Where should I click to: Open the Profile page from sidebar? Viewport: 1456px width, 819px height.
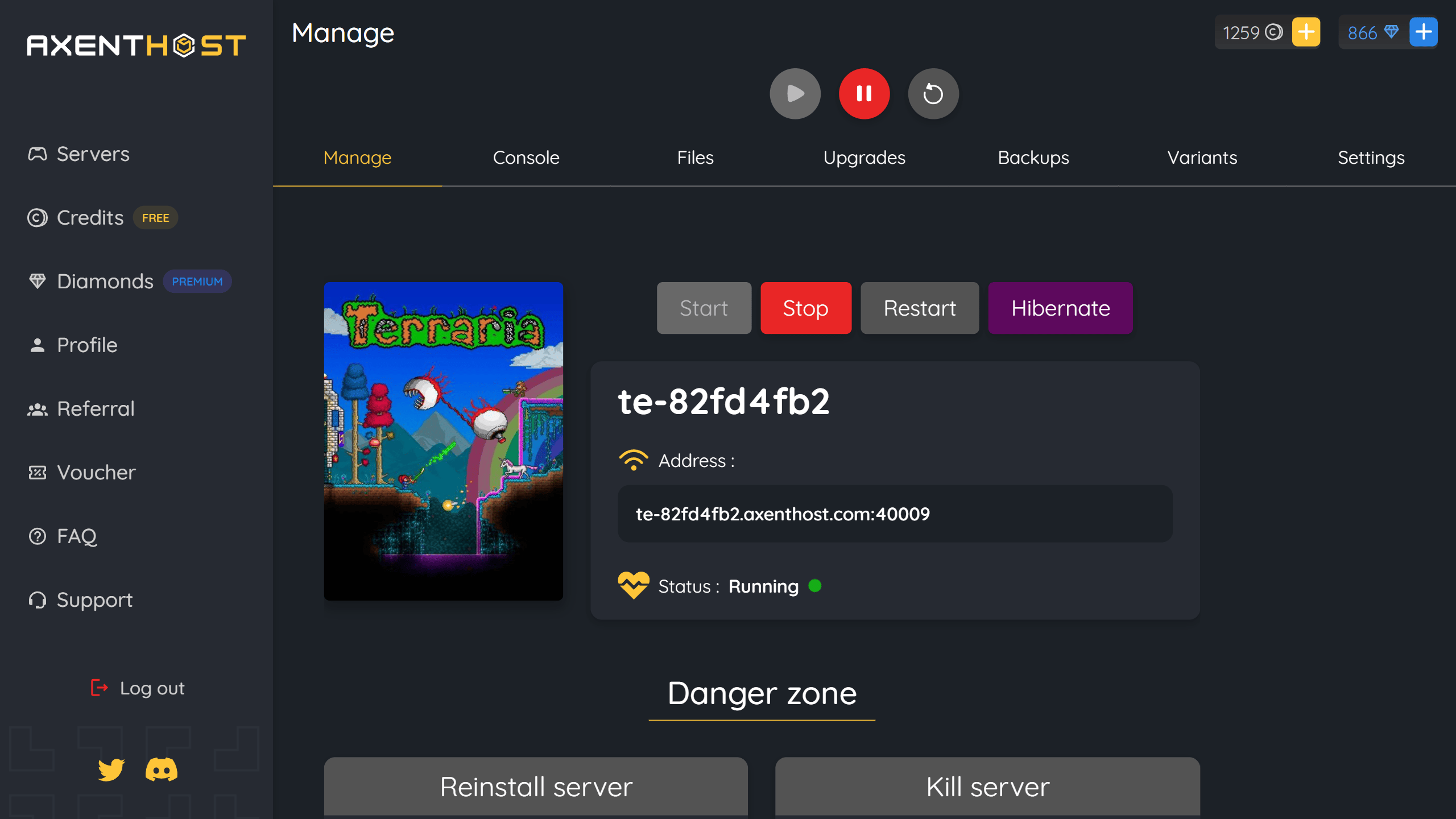point(86,345)
